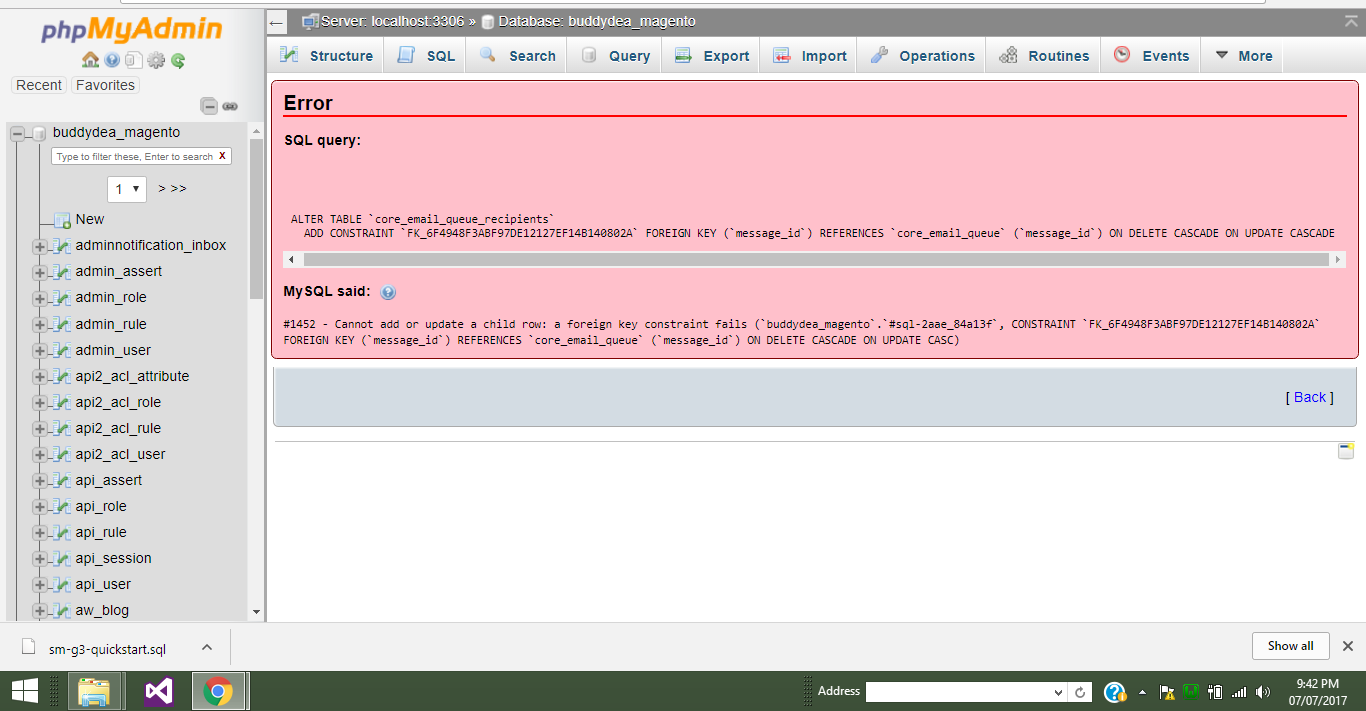Image resolution: width=1366 pixels, height=711 pixels.
Task: Expand the adminnotification_inbox table node
Action: click(39, 246)
